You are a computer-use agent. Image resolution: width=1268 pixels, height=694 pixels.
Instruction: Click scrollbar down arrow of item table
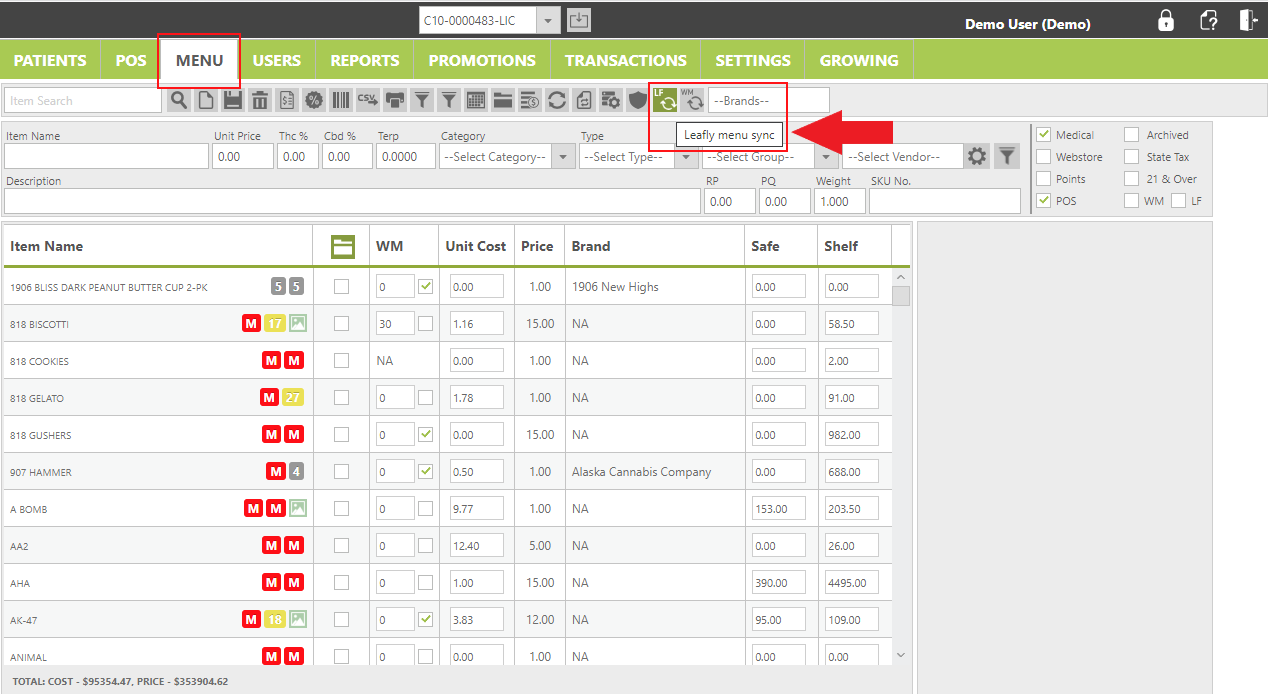pyautogui.click(x=901, y=655)
